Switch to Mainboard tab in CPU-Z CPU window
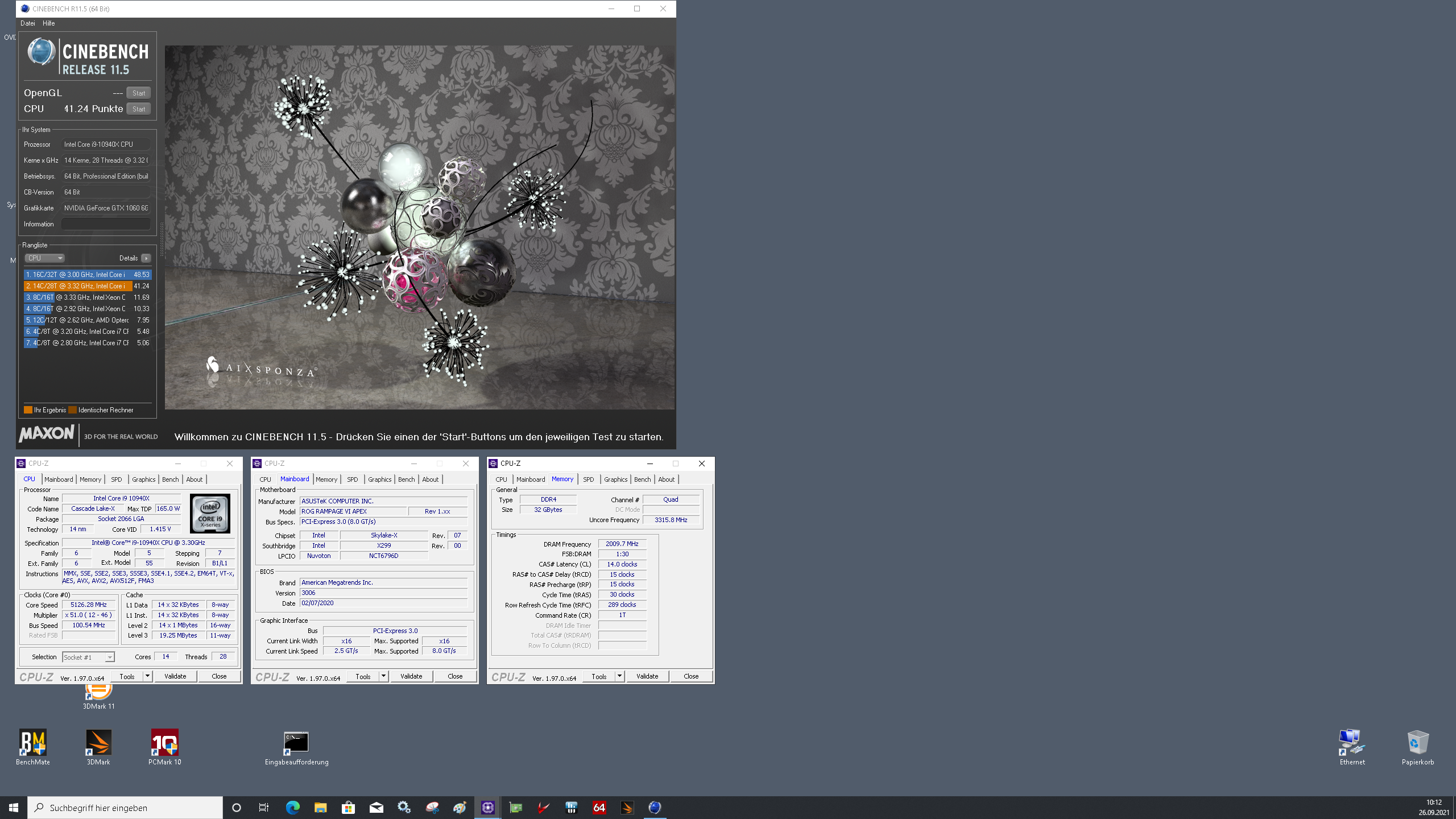Screen dimensions: 1456x819 point(59,479)
